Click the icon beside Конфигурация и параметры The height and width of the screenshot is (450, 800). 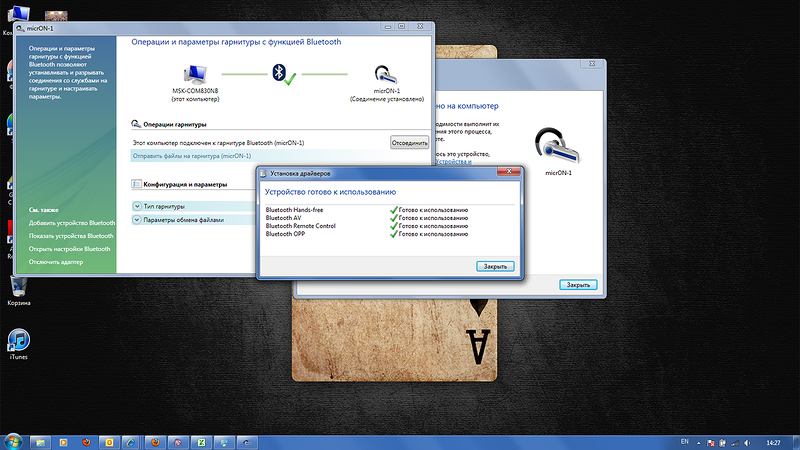click(x=136, y=184)
